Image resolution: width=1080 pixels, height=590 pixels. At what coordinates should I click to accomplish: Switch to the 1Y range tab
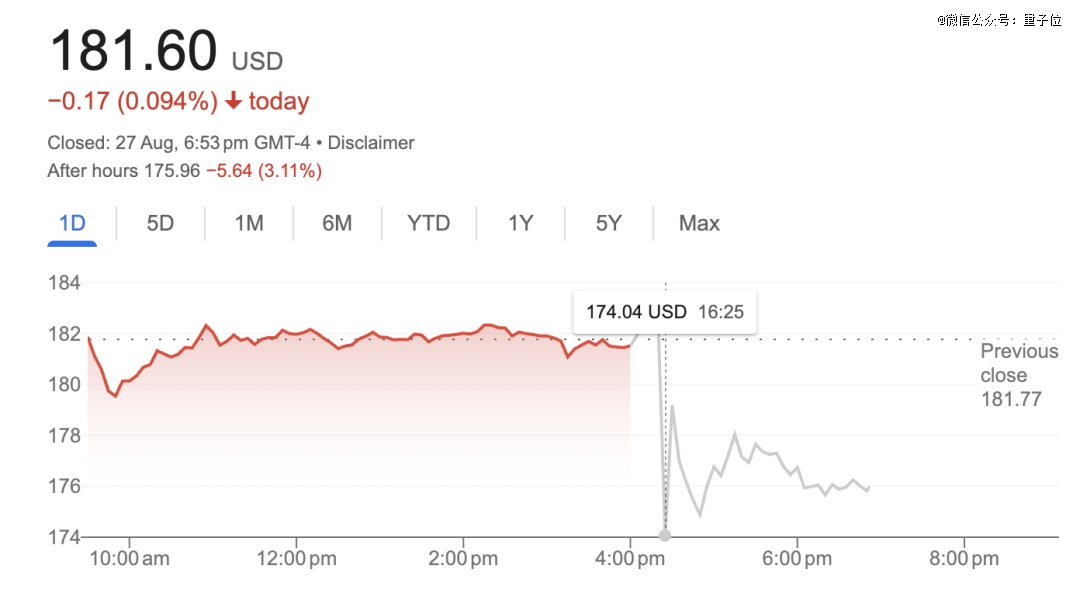point(520,223)
